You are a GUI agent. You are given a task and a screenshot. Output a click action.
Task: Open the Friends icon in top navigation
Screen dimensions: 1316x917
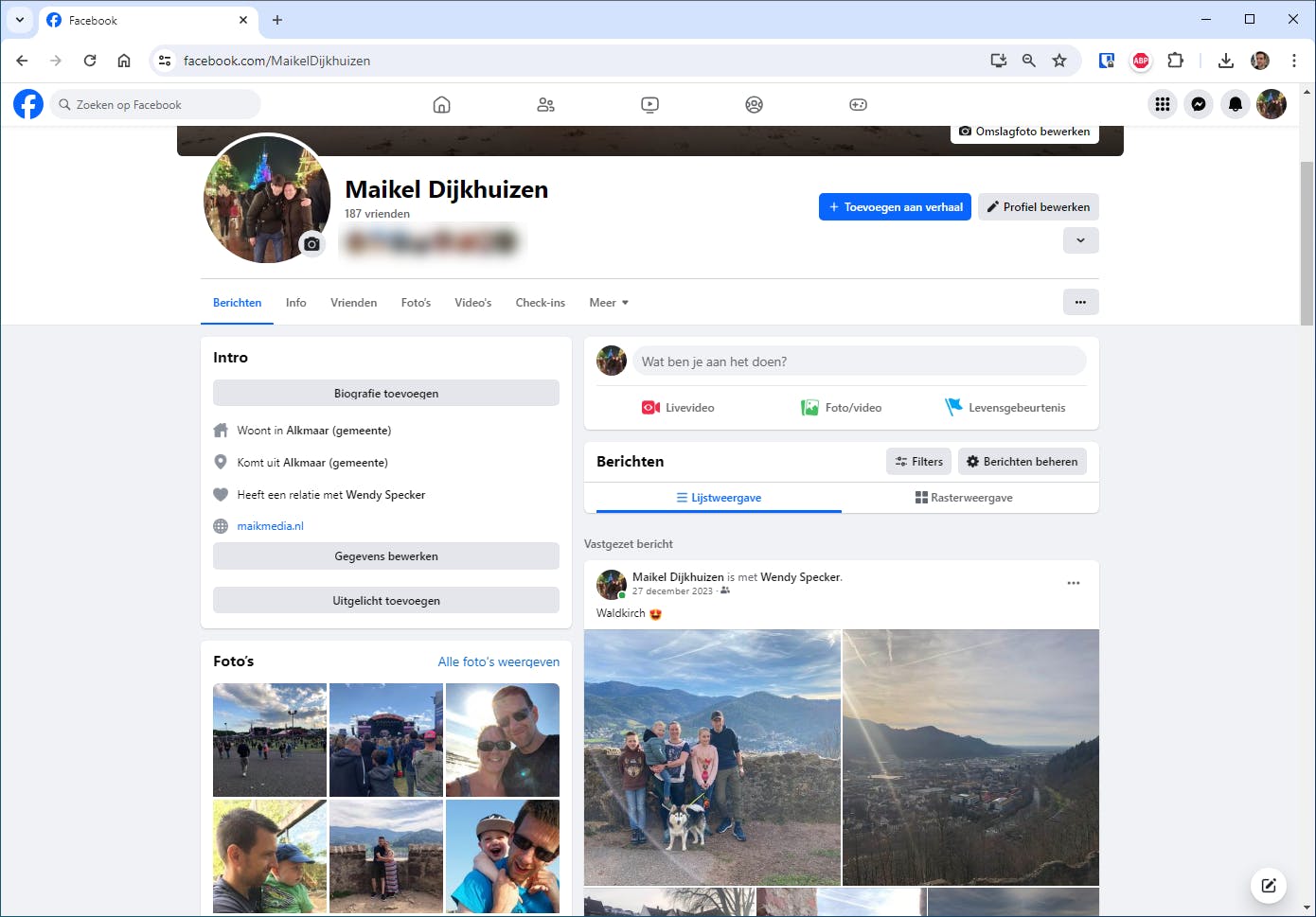(545, 105)
